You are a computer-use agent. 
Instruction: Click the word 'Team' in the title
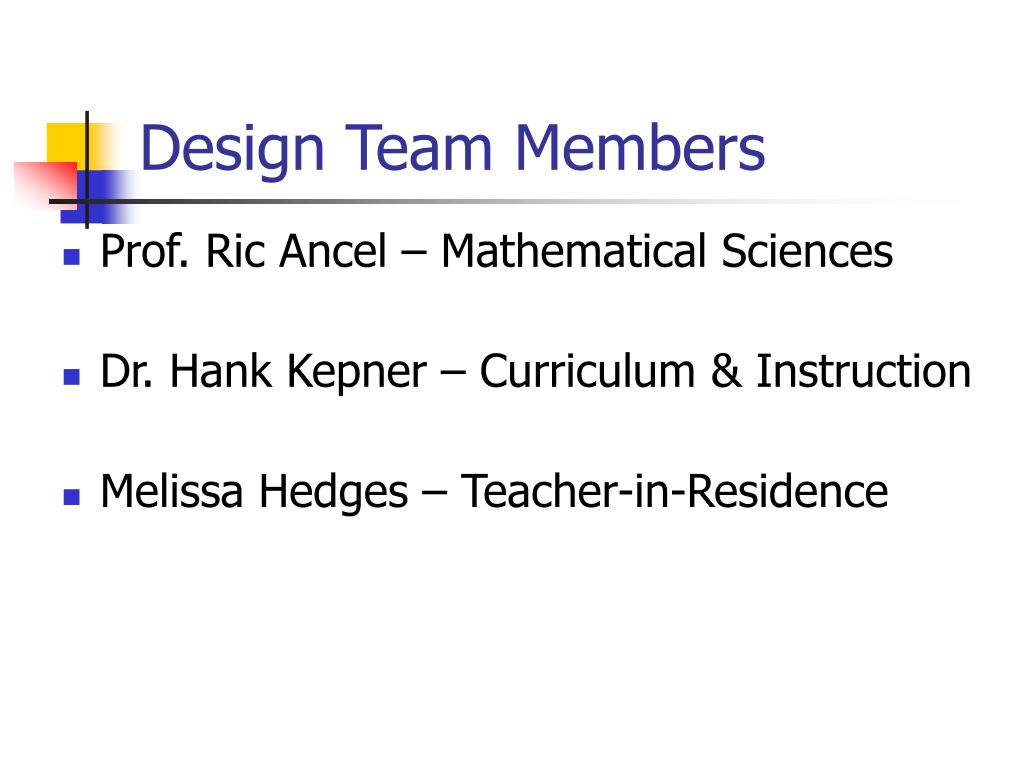[419, 148]
